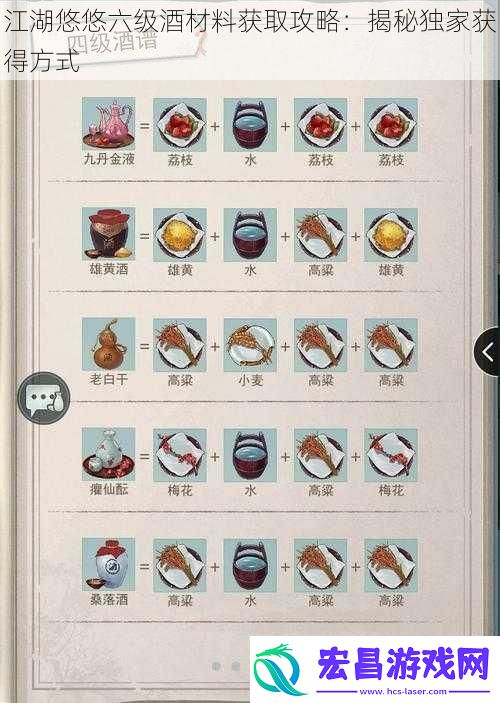Select the 桑落酒 wine jar icon
Image resolution: width=500 pixels, height=703 pixels.
[109, 564]
